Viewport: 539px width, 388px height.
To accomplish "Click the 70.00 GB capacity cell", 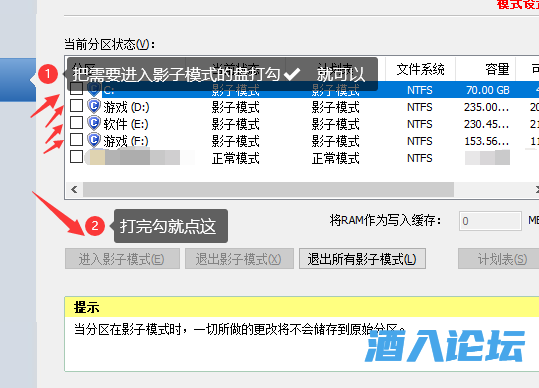I will [487, 90].
